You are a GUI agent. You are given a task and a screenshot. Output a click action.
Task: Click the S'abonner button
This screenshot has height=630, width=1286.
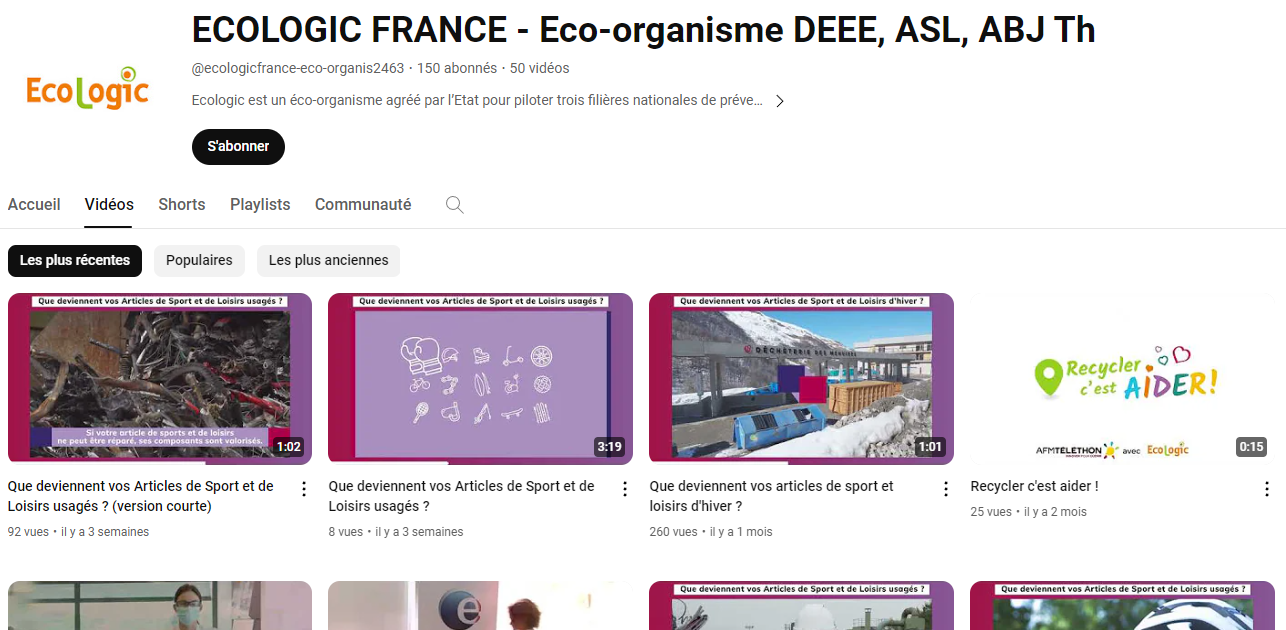point(238,147)
